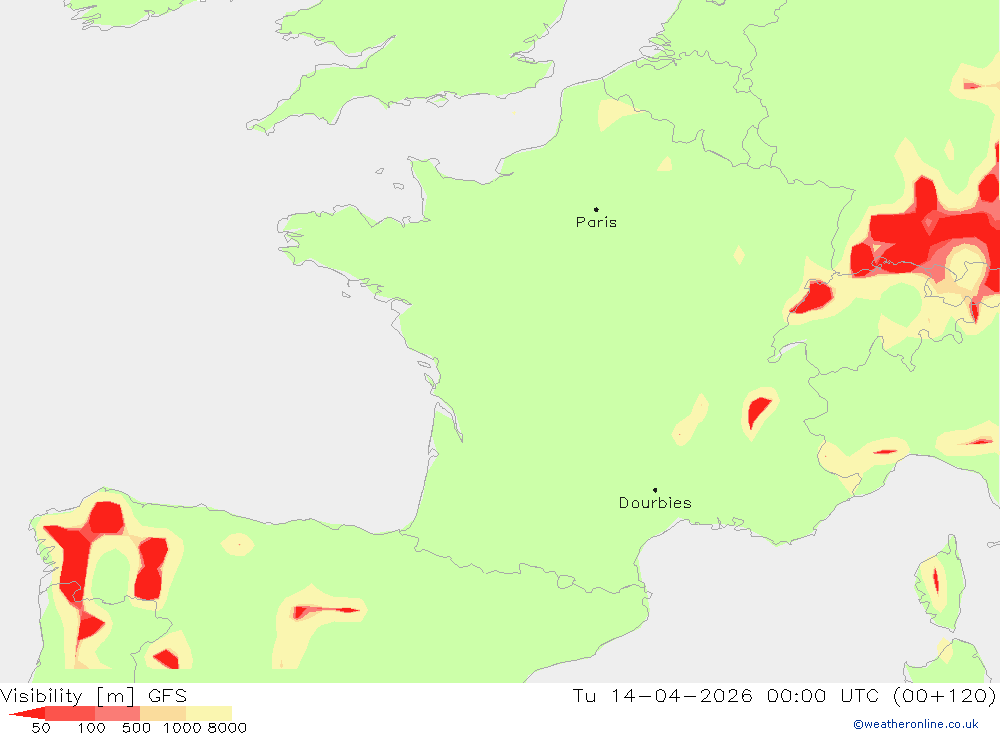Viewport: 1000px width, 733px height.
Task: Click the legend value '500'
Action: (x=136, y=728)
